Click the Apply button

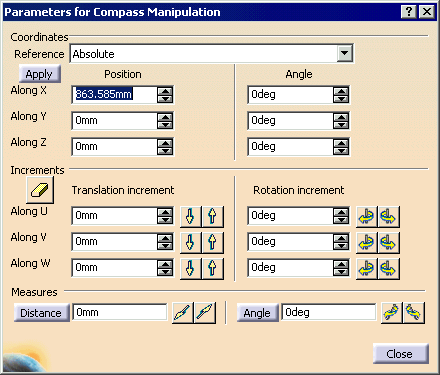[x=40, y=74]
